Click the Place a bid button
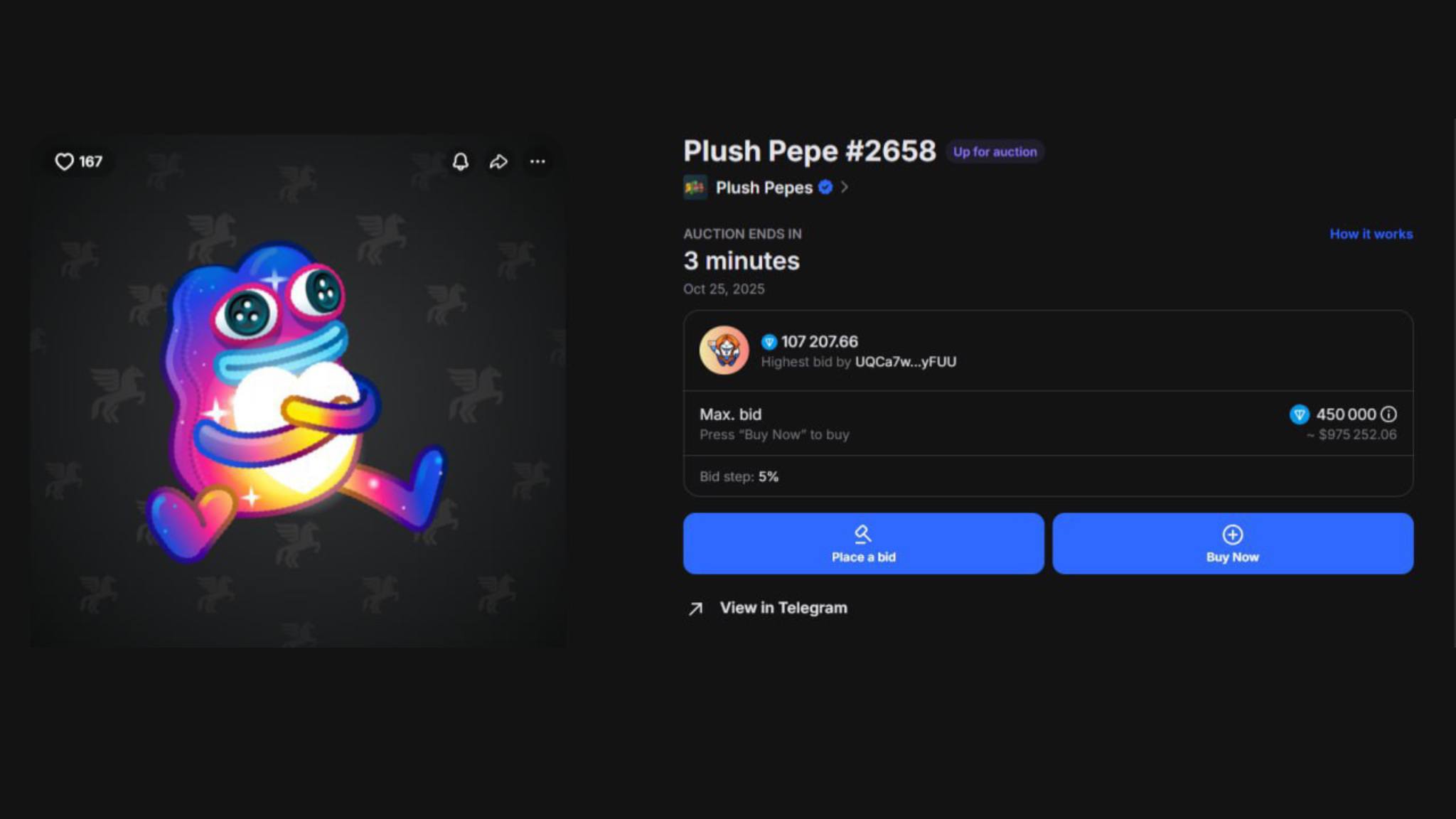The width and height of the screenshot is (1456, 819). tap(864, 544)
